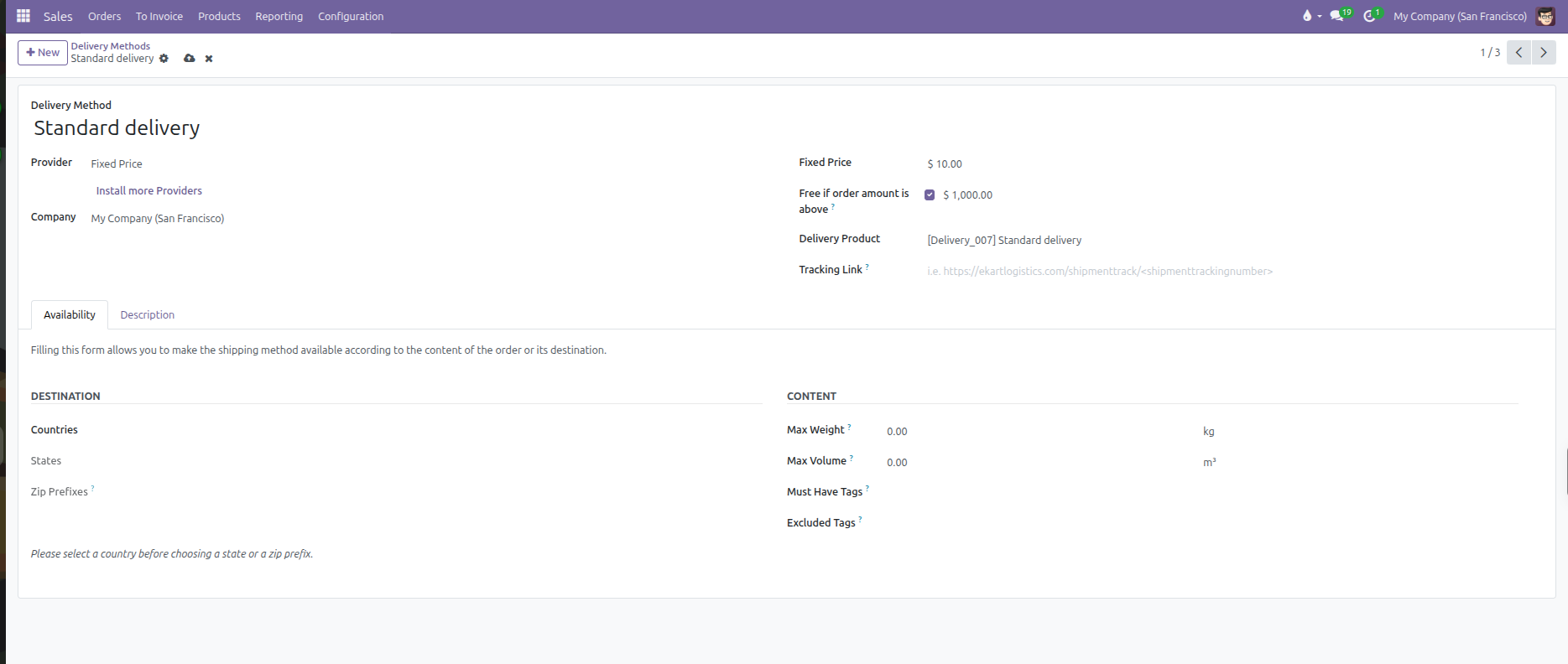The image size is (1568, 664).
Task: Open the Reporting menu
Action: coord(279,16)
